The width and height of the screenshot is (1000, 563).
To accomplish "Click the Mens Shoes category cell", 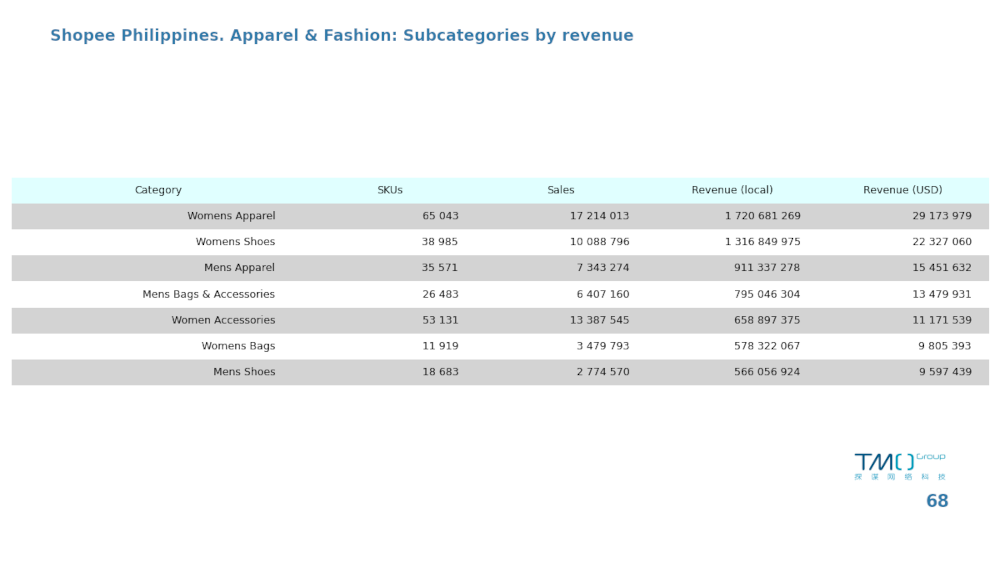I will pyautogui.click(x=244, y=372).
